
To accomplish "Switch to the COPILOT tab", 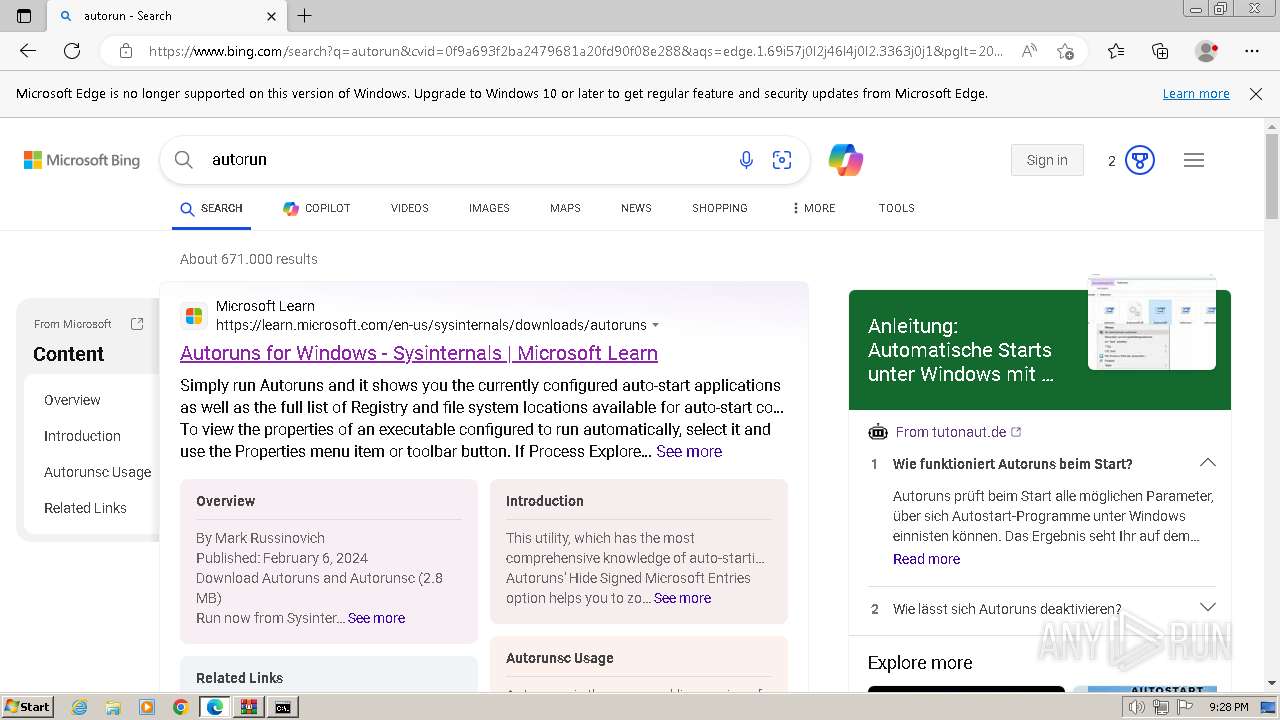I will click(x=317, y=208).
